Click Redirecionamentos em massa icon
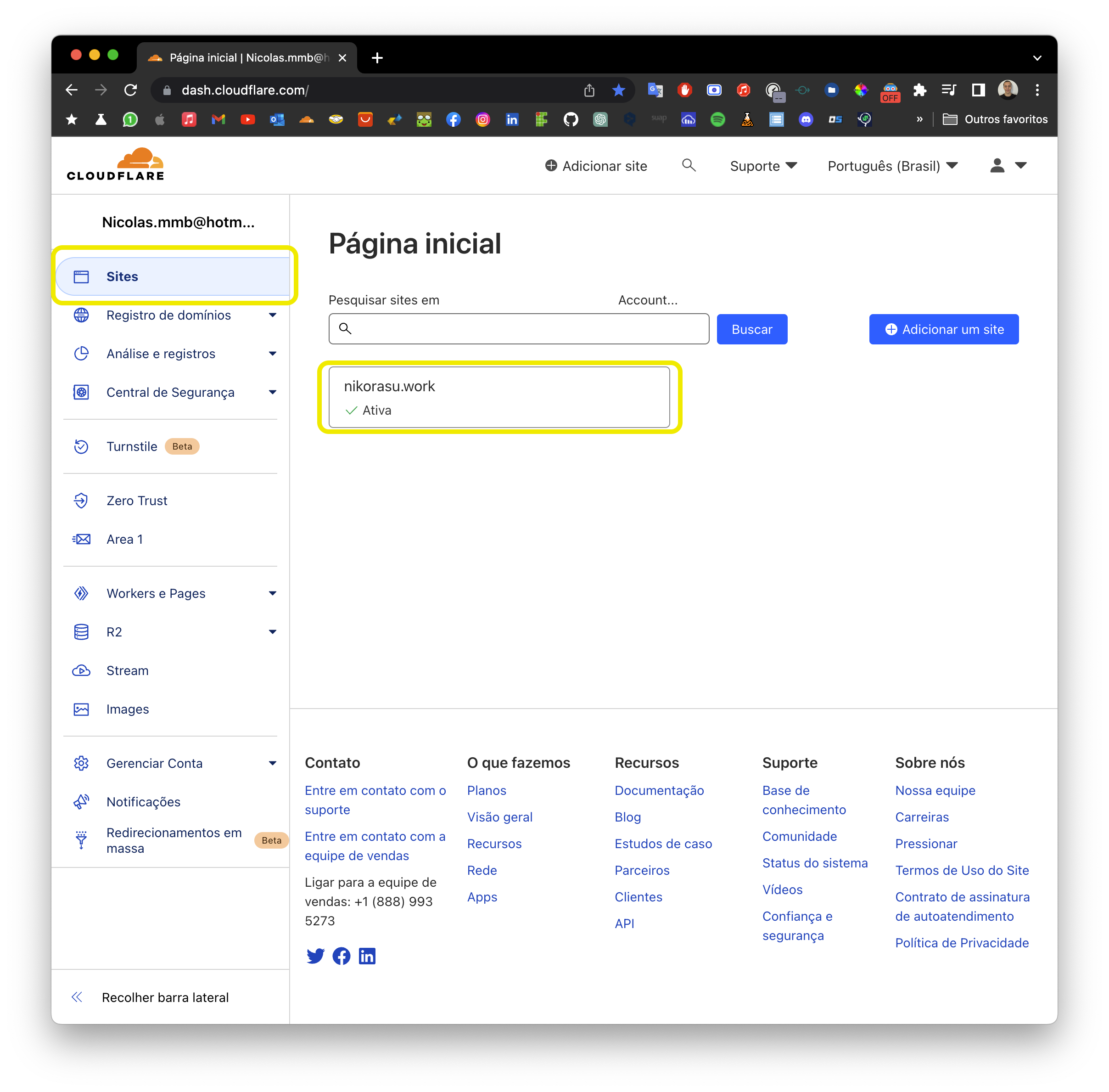 81,840
